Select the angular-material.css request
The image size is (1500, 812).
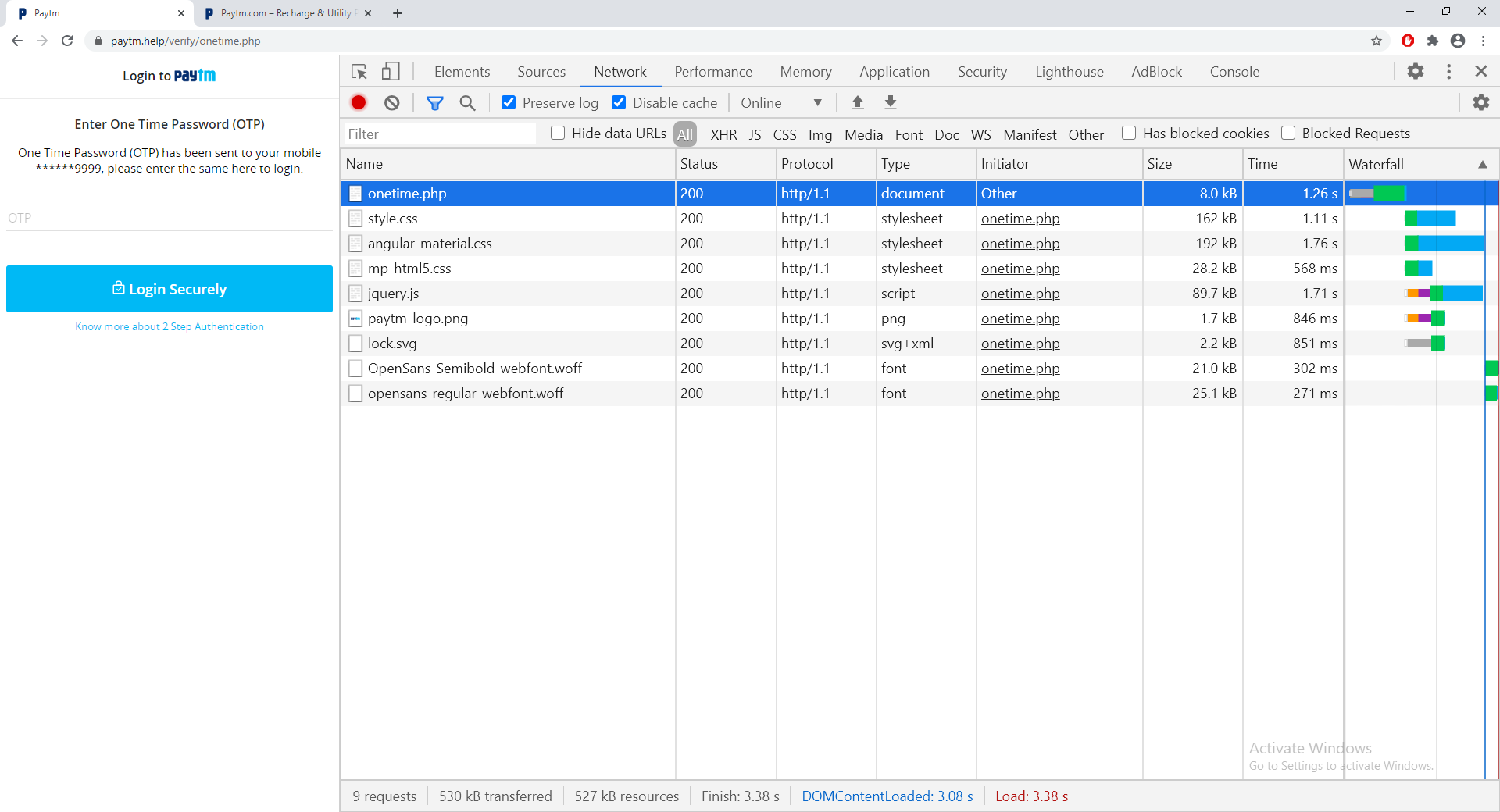pos(430,244)
